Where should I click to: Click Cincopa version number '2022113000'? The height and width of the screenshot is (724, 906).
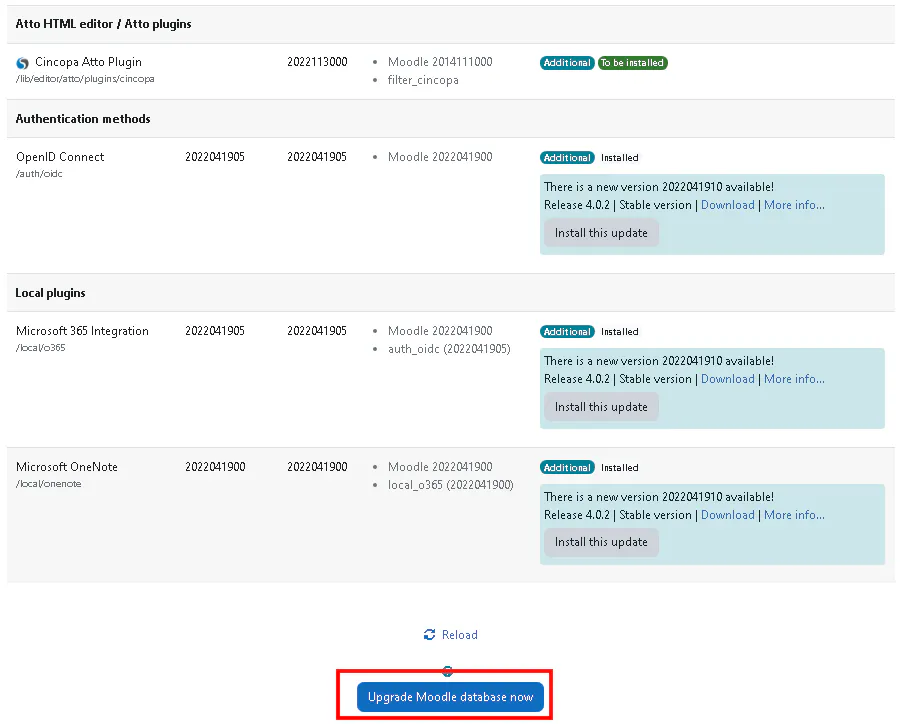coord(317,62)
